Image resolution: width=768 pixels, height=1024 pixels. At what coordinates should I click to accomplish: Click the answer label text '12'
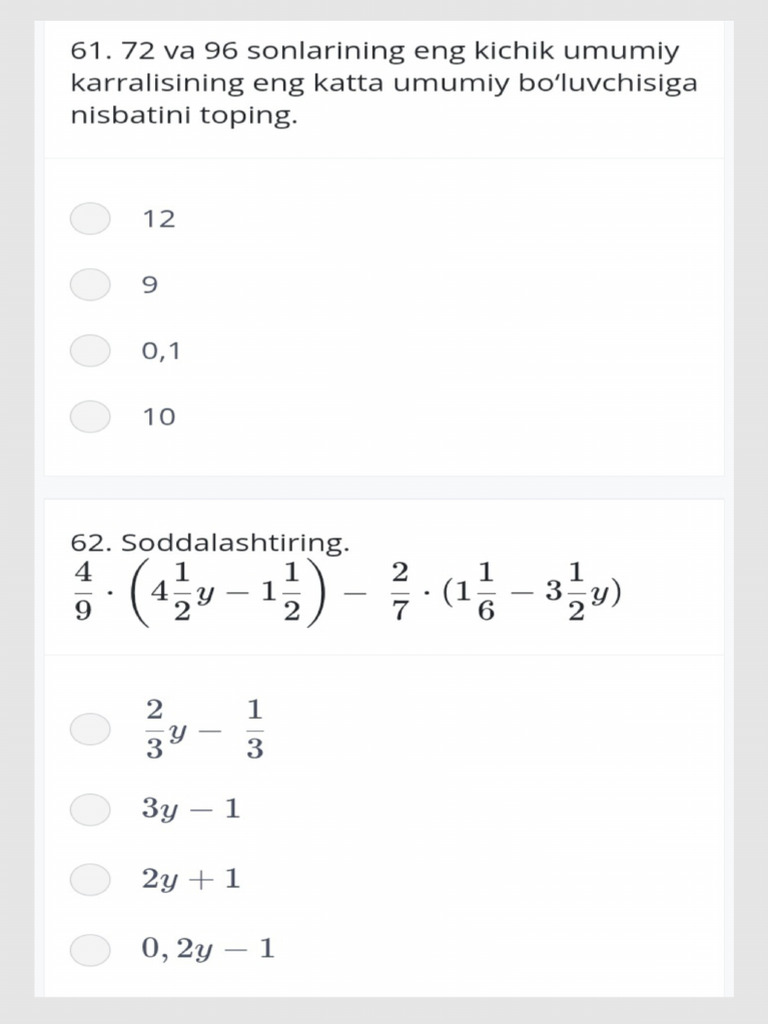[159, 219]
